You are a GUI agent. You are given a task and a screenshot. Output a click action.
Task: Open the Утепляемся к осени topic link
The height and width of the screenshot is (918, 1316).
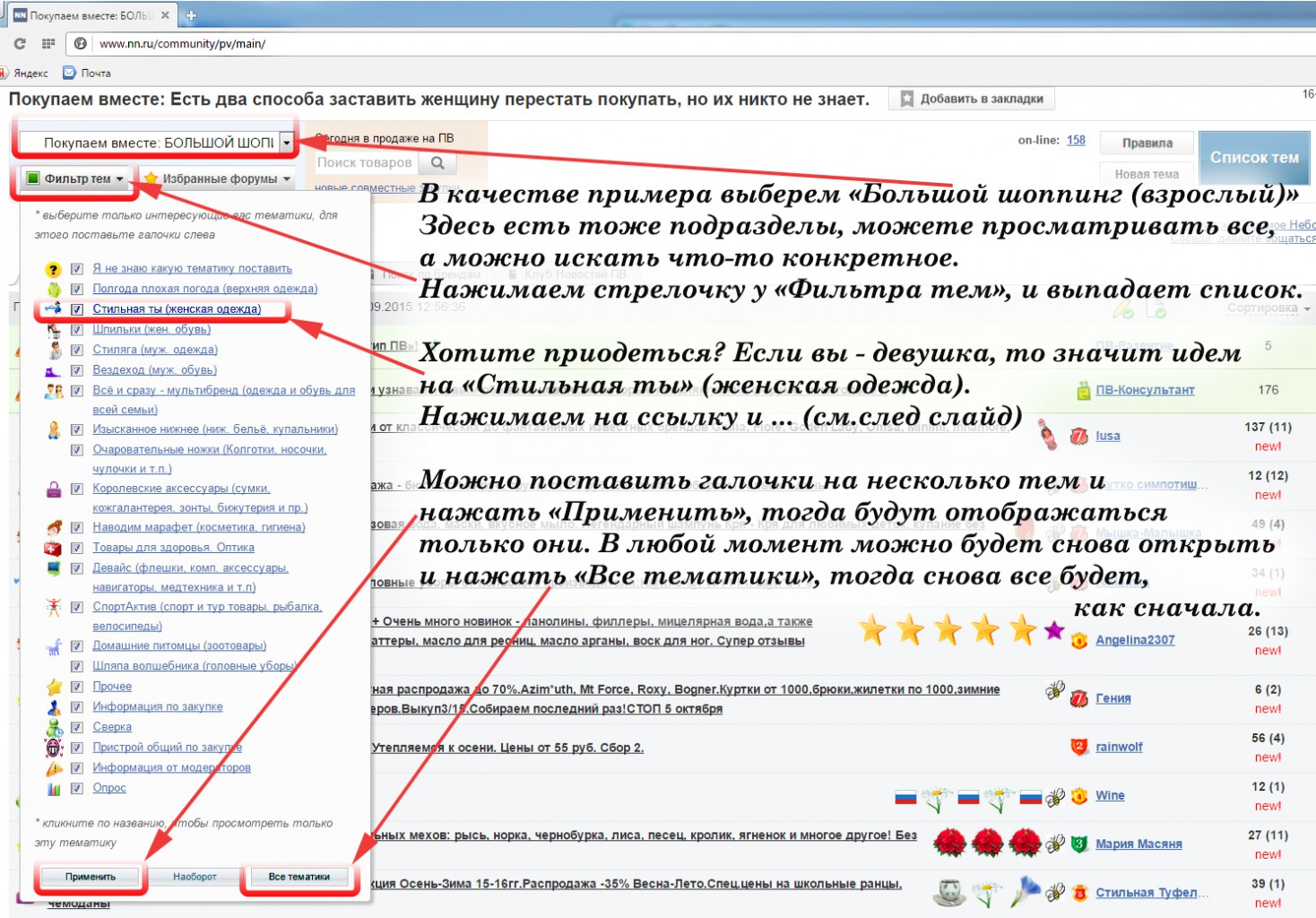[507, 748]
